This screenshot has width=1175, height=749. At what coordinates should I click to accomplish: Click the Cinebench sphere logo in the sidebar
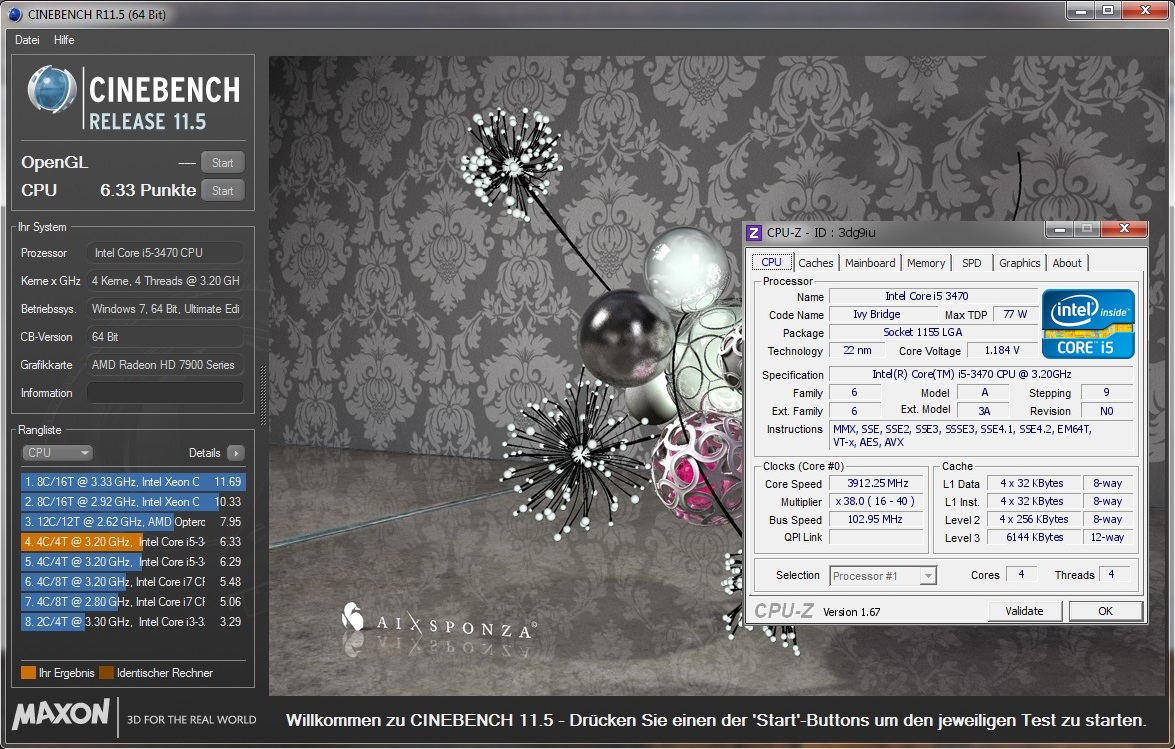[52, 90]
